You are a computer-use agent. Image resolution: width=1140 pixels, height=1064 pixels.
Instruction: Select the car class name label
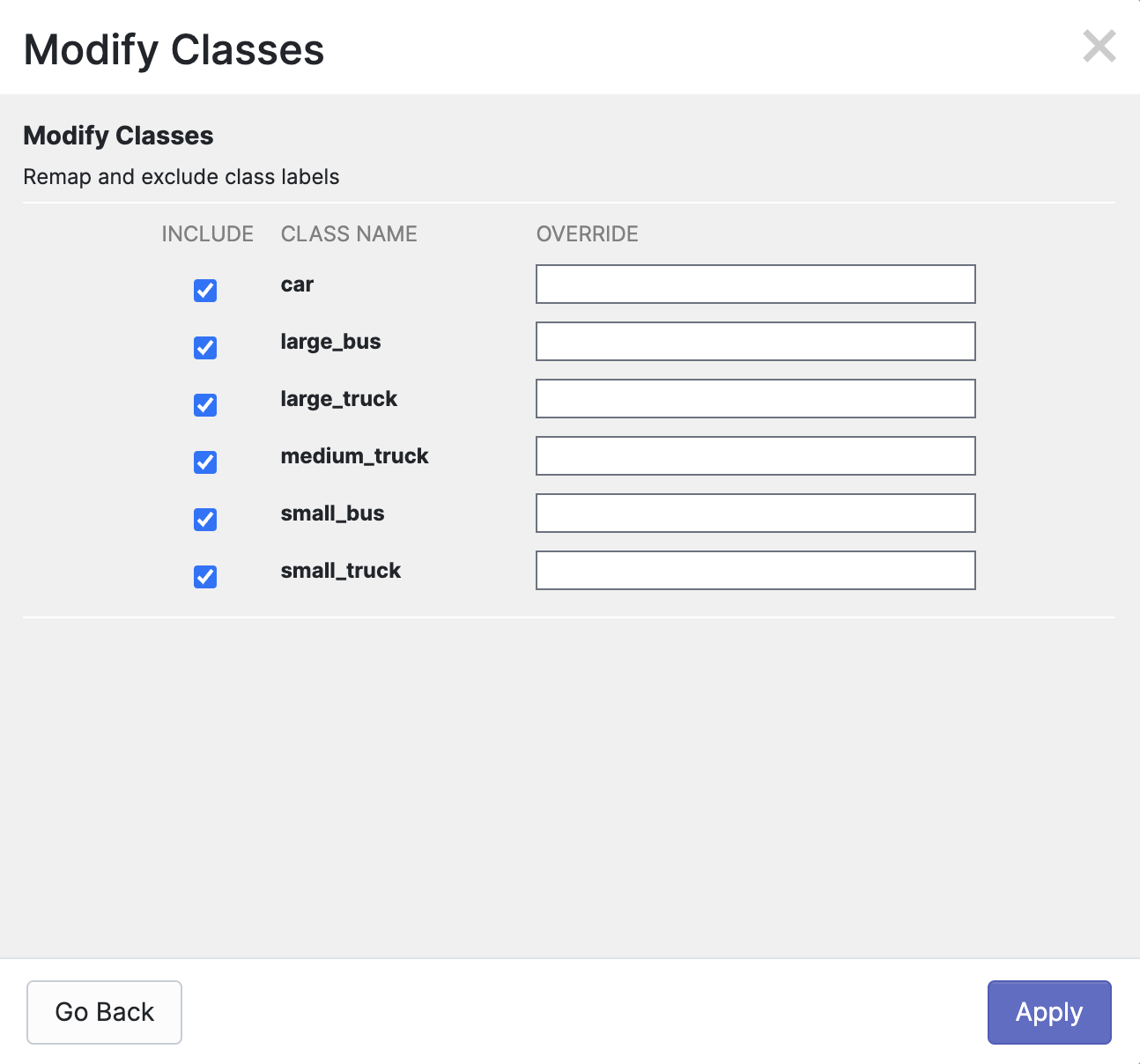tap(297, 284)
